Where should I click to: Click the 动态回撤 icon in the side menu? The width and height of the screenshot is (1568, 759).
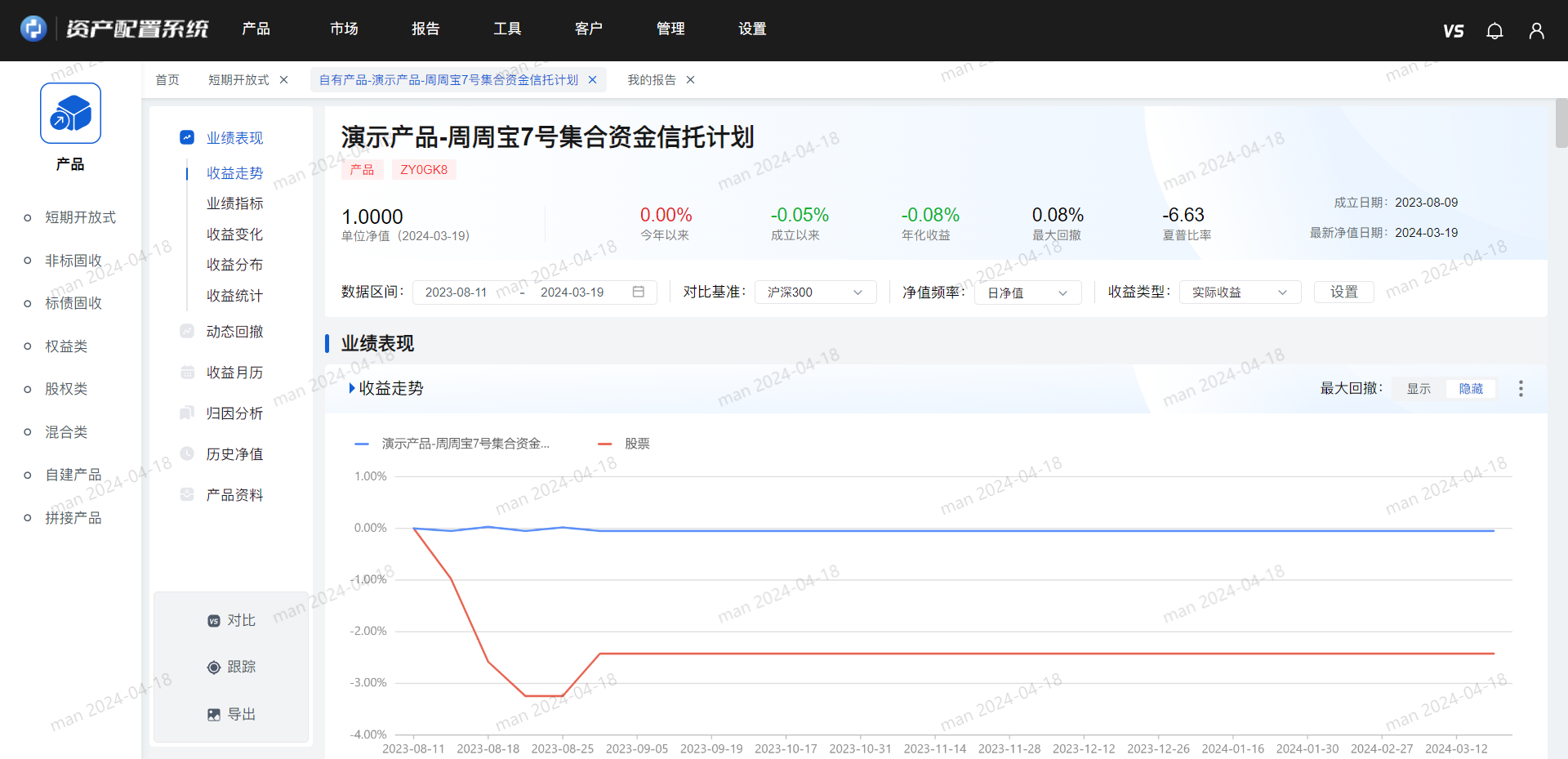pos(187,331)
